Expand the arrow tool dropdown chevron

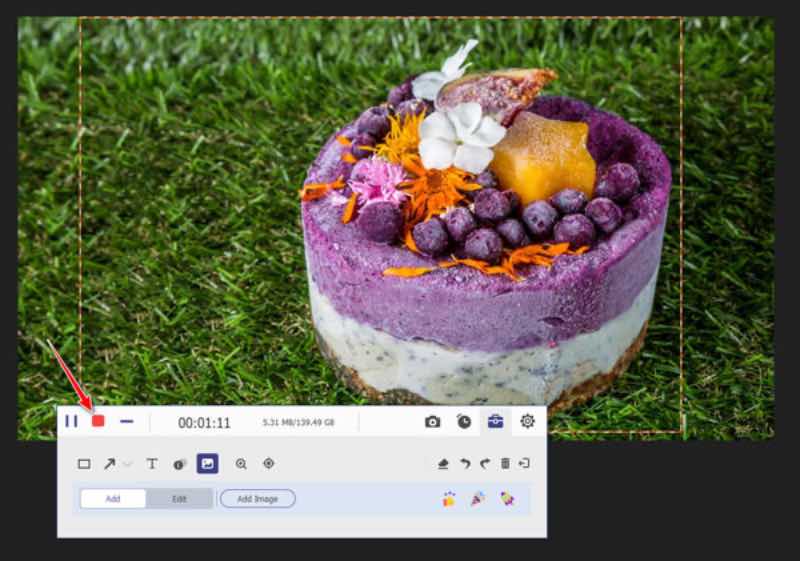click(127, 464)
